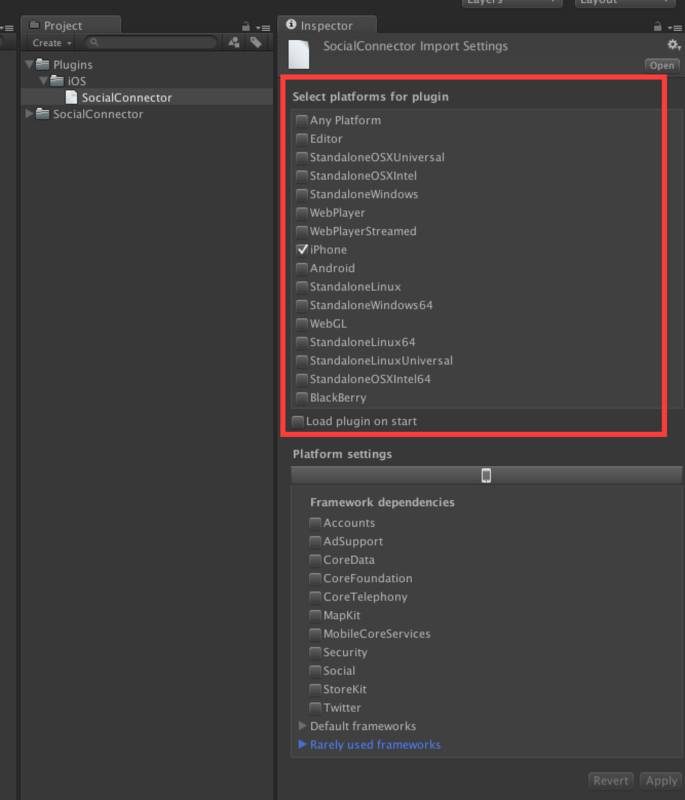Check StandaloneWindows64 platform
Viewport: 685px width, 800px height.
(301, 305)
